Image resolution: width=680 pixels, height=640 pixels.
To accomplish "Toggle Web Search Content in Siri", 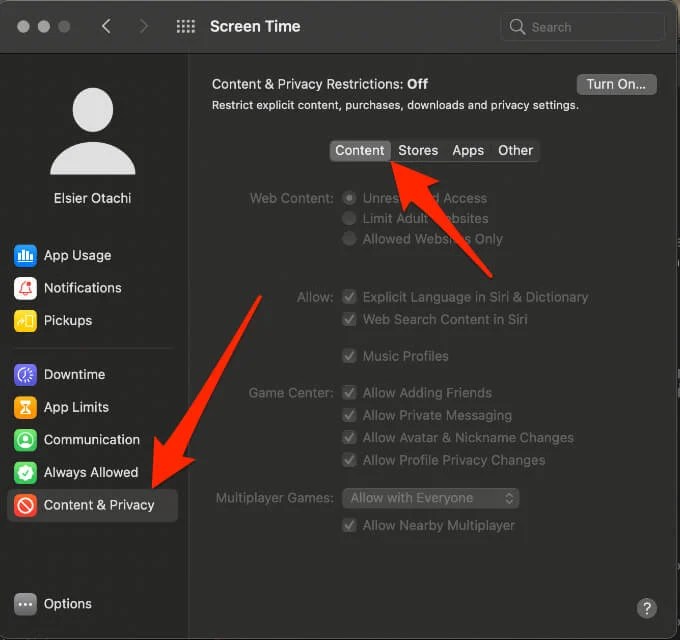I will (349, 320).
